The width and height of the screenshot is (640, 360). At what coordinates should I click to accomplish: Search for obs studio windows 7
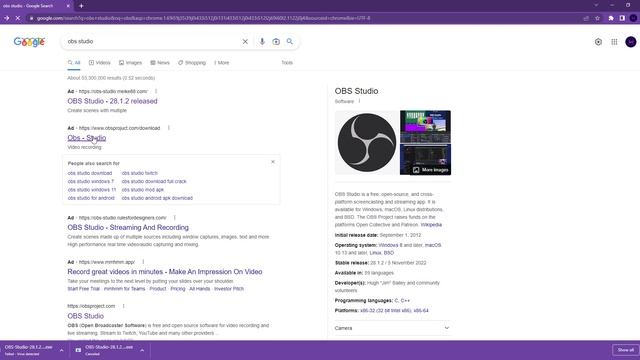tap(91, 181)
